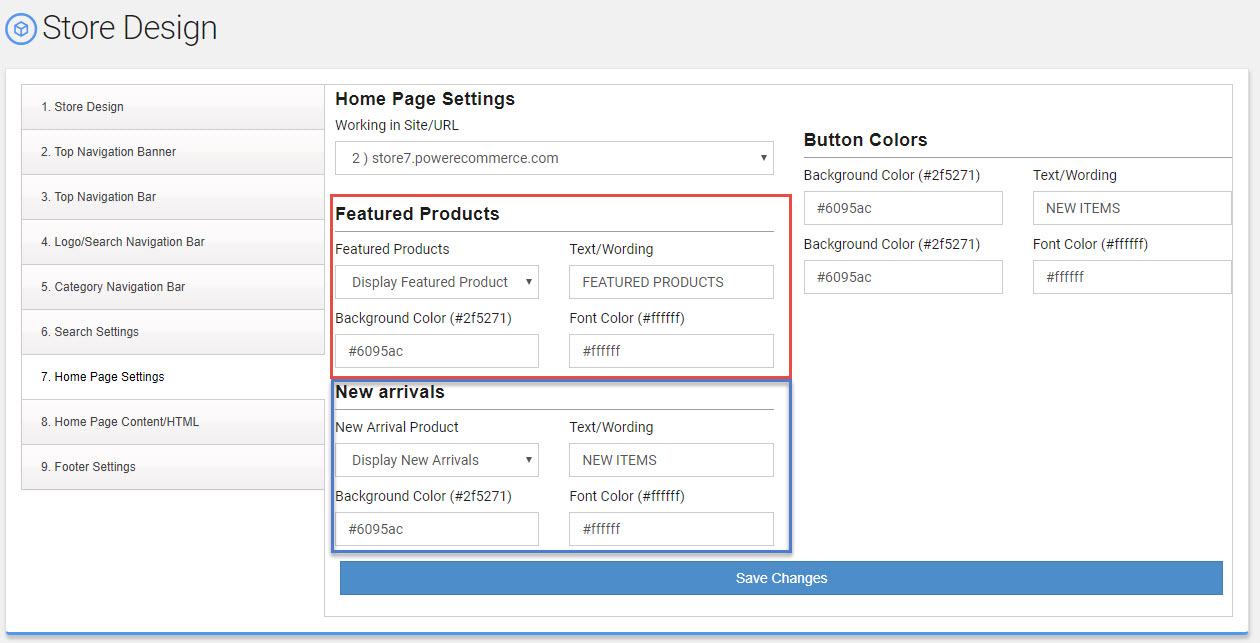
Task: Switch to 4. Logo/Search Navigation Bar
Action: (172, 242)
